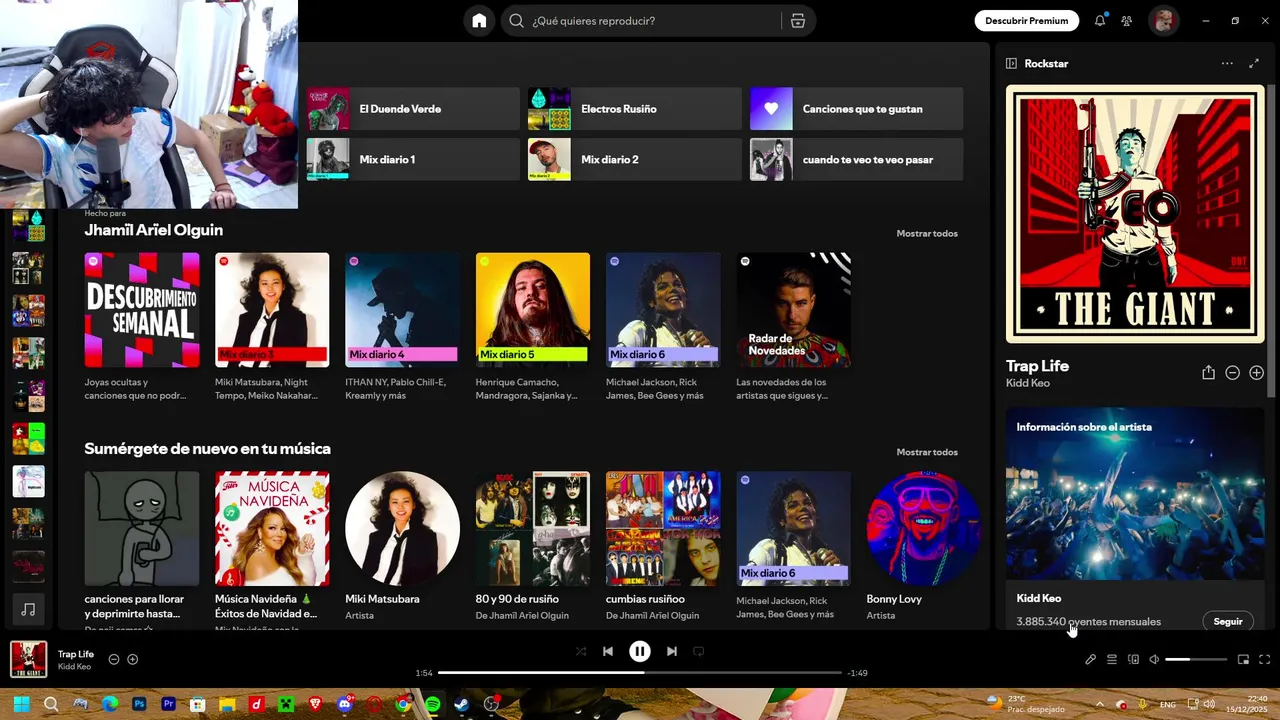Open Mix diario 1 shortcut
Screen dimensions: 1280x720
412,160
